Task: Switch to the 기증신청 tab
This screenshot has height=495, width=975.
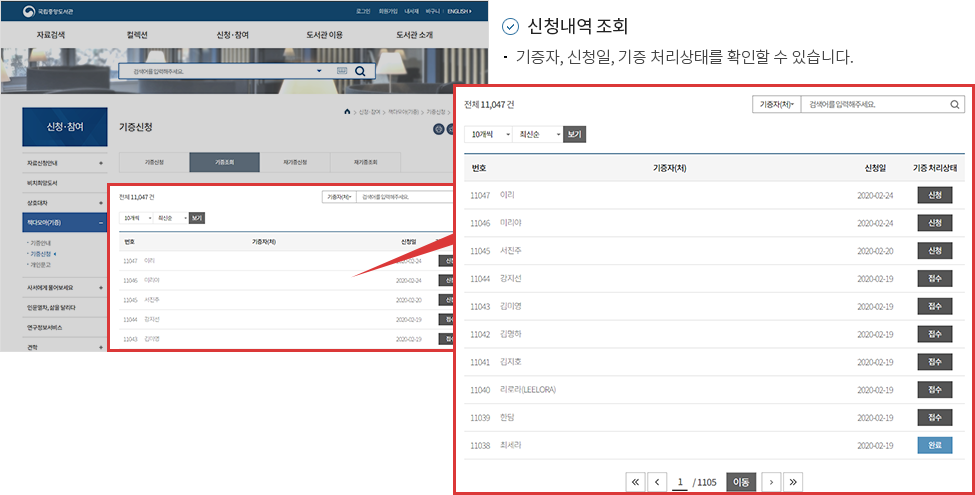Action: click(x=153, y=162)
